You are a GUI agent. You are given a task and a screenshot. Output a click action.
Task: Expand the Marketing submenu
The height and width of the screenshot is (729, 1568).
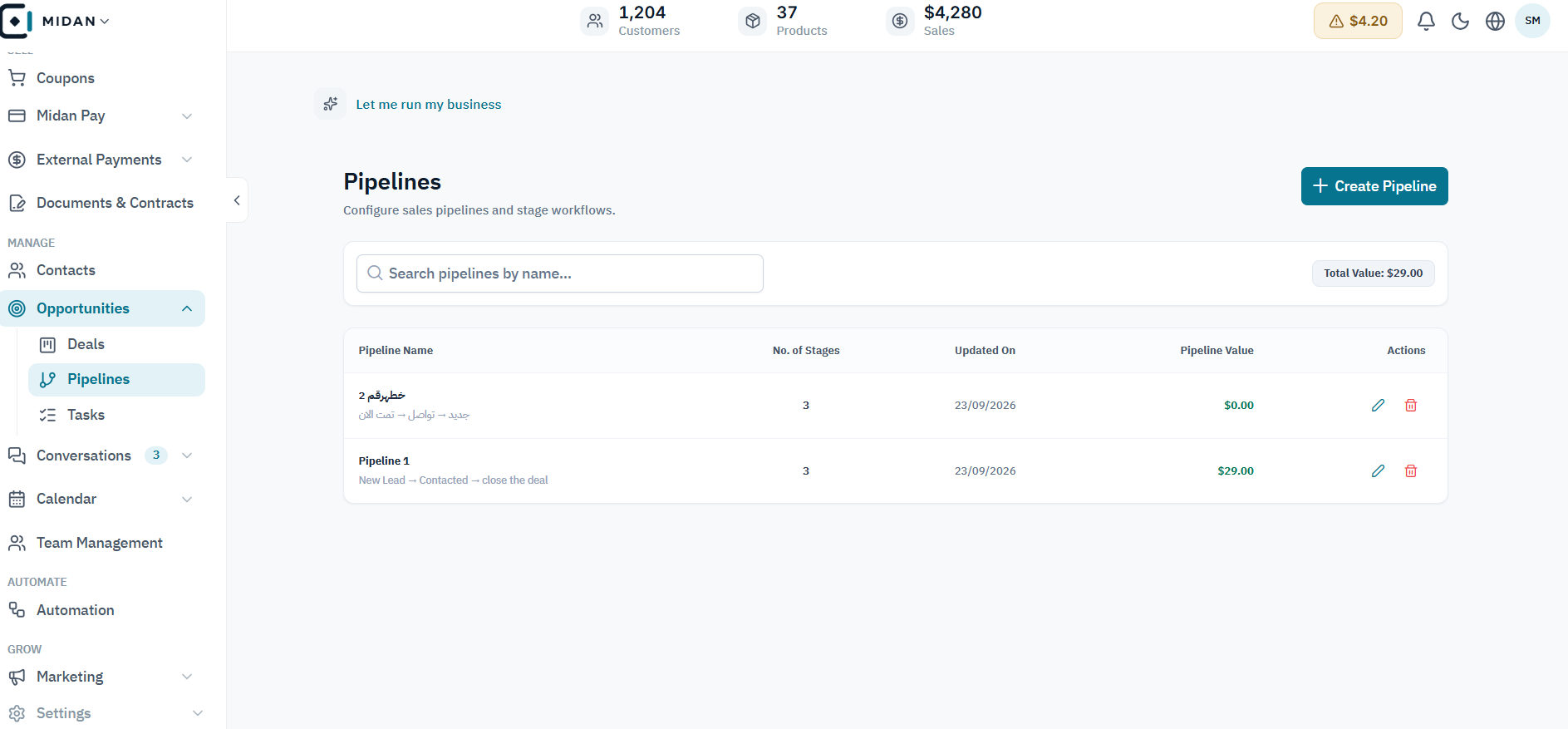click(187, 677)
